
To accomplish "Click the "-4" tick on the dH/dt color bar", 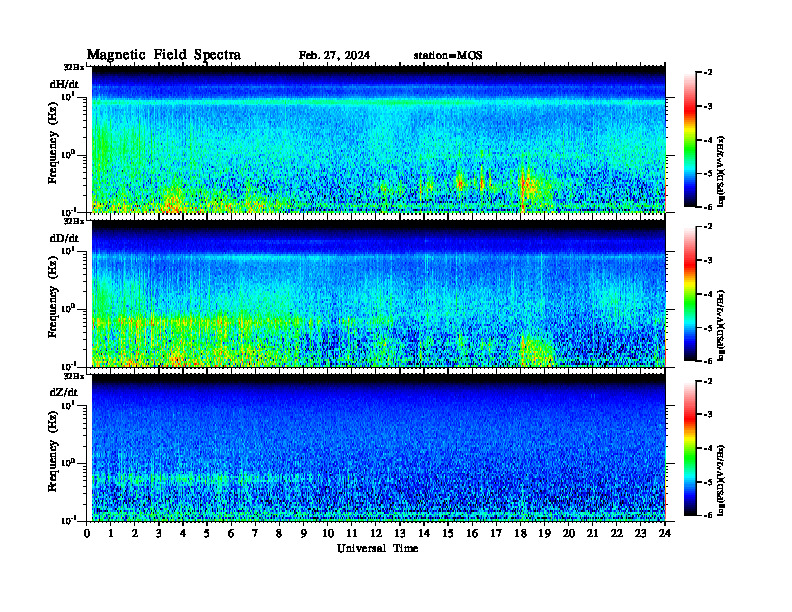I will pyautogui.click(x=708, y=140).
